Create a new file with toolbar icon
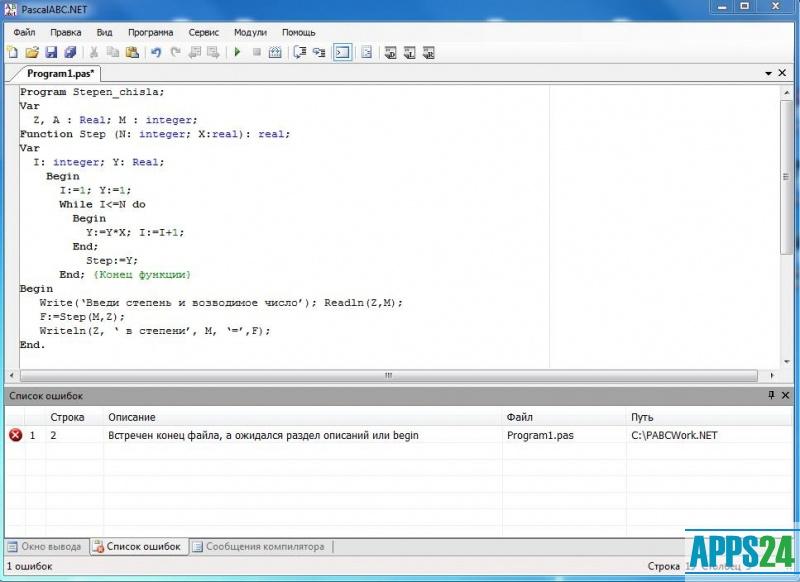800x582 pixels. 12,52
